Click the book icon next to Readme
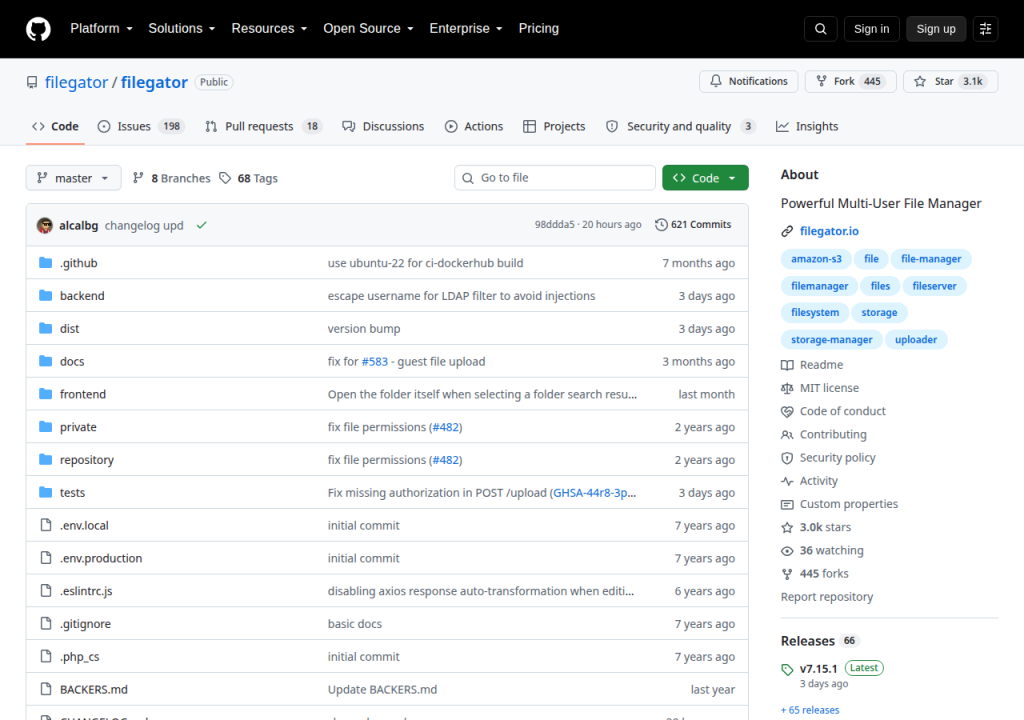1024x720 pixels. 787,365
